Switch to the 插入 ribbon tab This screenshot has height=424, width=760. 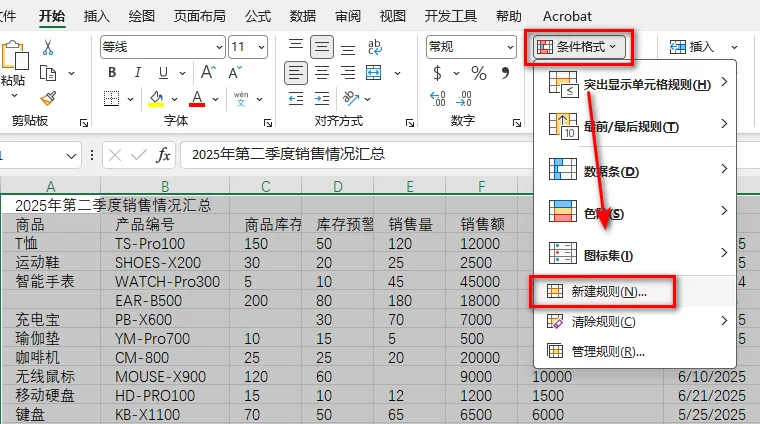[96, 16]
